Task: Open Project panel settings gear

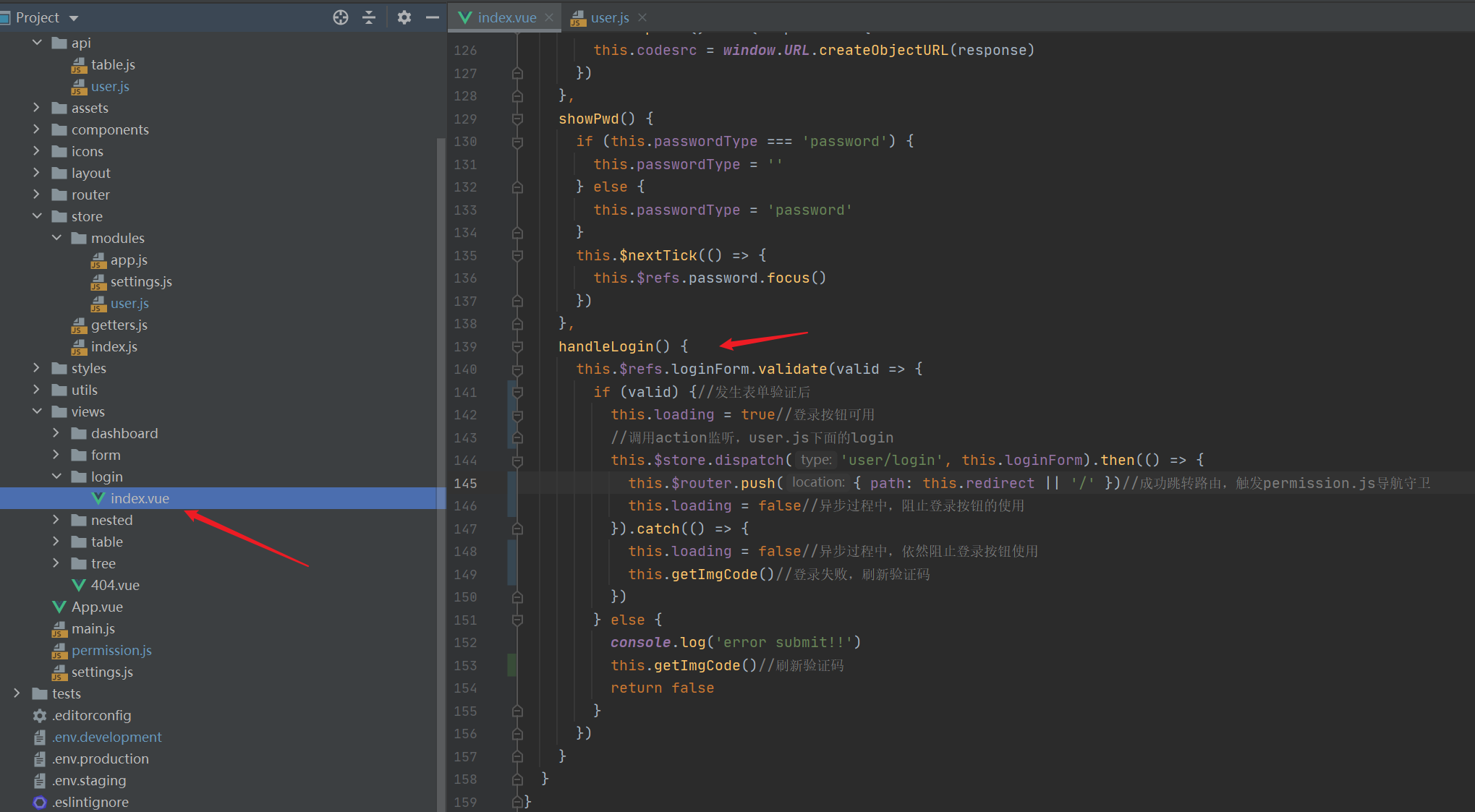Action: [404, 17]
